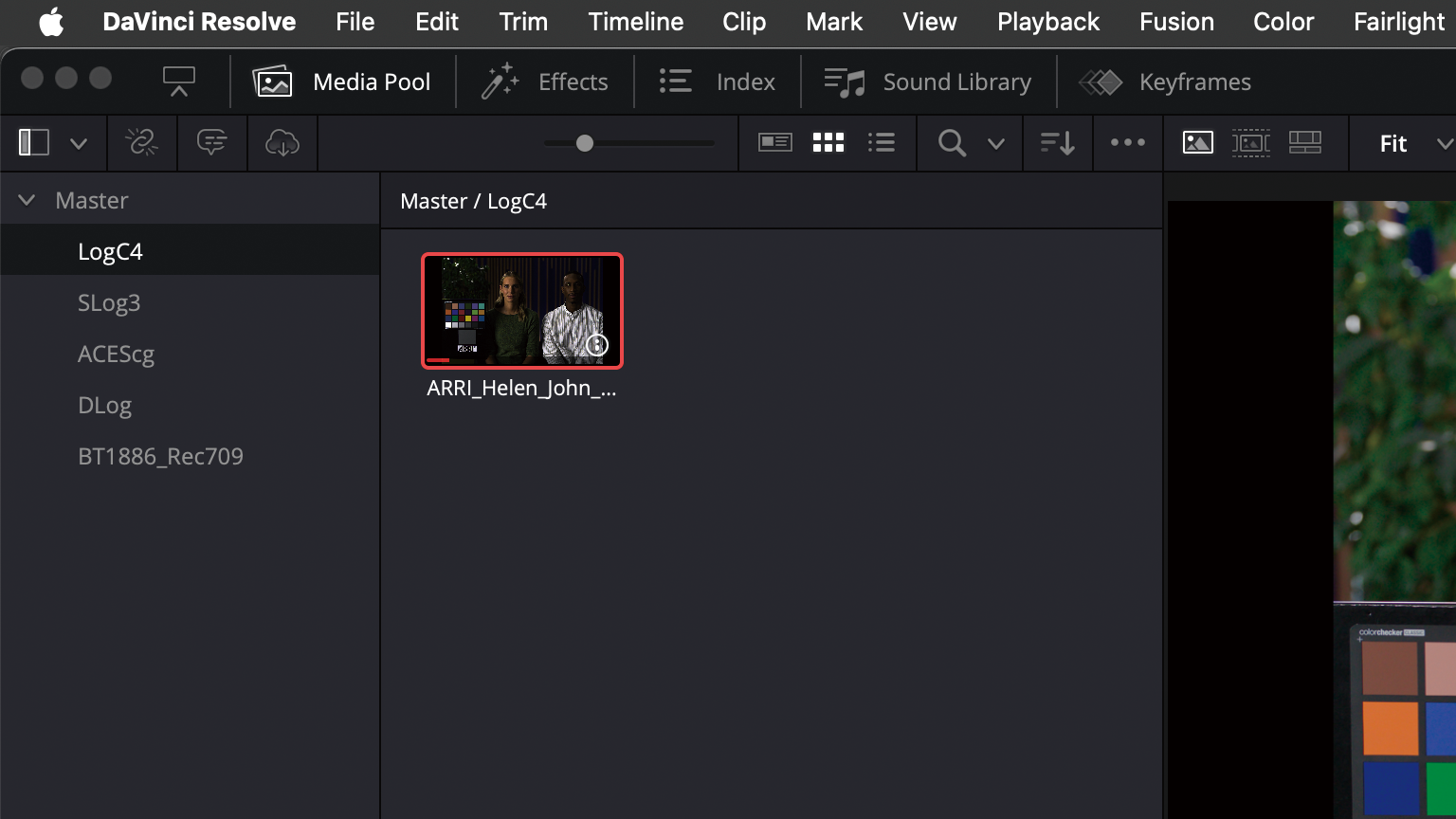Click the relink media chain icon

(142, 143)
